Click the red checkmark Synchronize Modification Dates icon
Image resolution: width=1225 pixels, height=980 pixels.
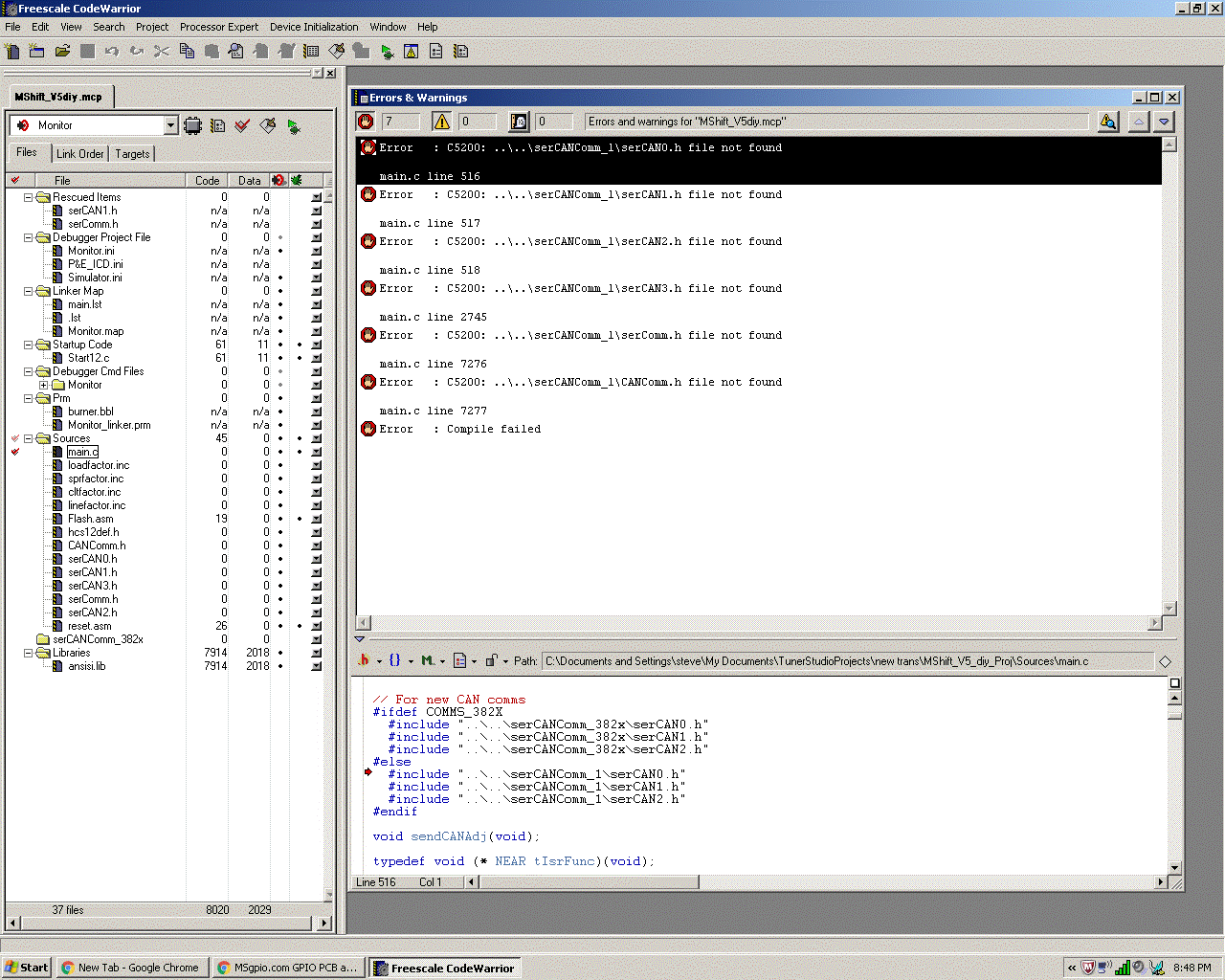point(242,125)
